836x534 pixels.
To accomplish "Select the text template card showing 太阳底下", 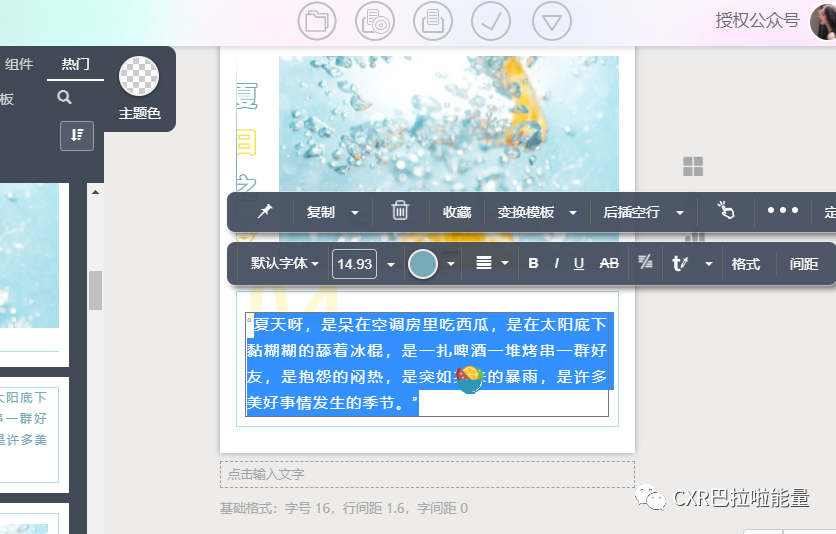I will [x=28, y=434].
